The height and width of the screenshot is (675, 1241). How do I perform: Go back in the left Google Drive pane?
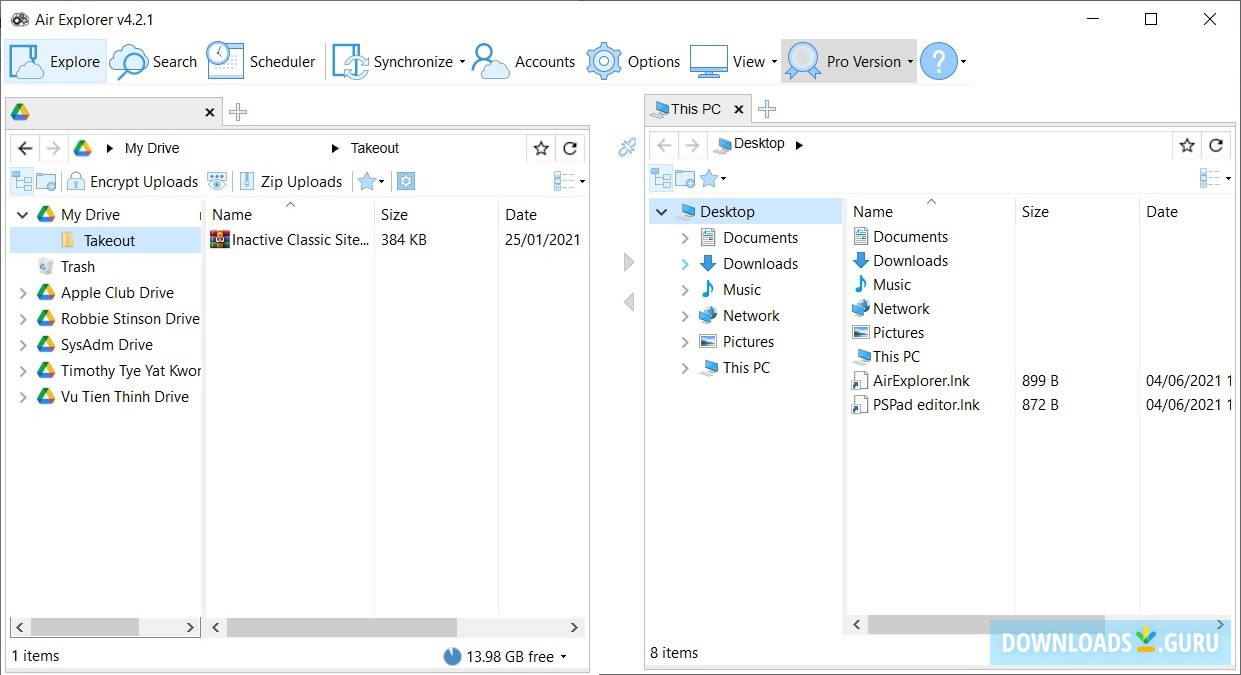26,148
